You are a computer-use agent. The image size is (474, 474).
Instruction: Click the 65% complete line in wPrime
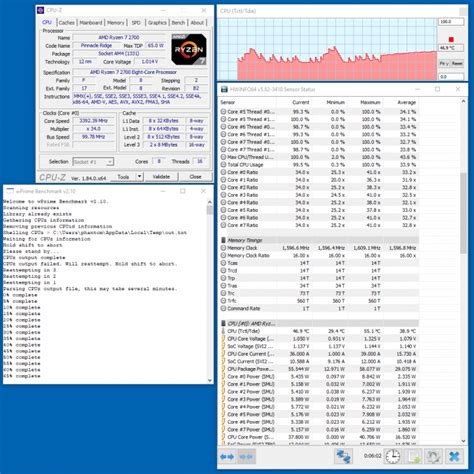22,376
